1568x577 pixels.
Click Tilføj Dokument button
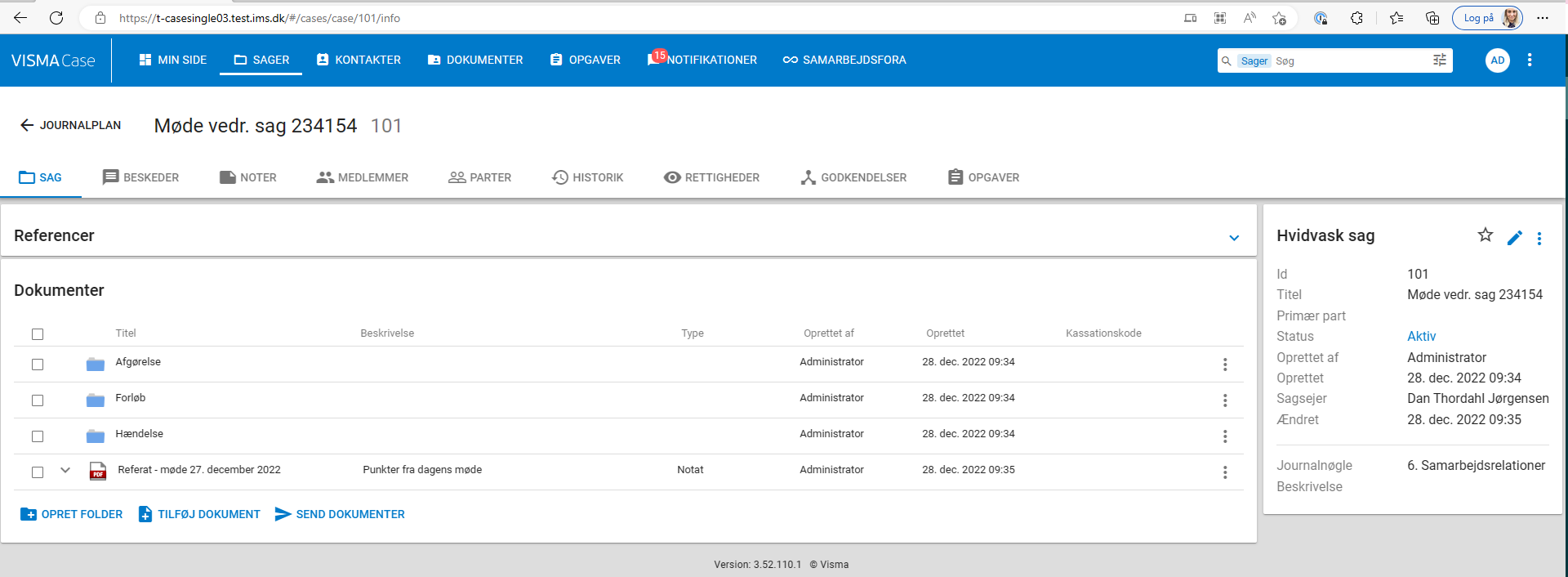[199, 514]
